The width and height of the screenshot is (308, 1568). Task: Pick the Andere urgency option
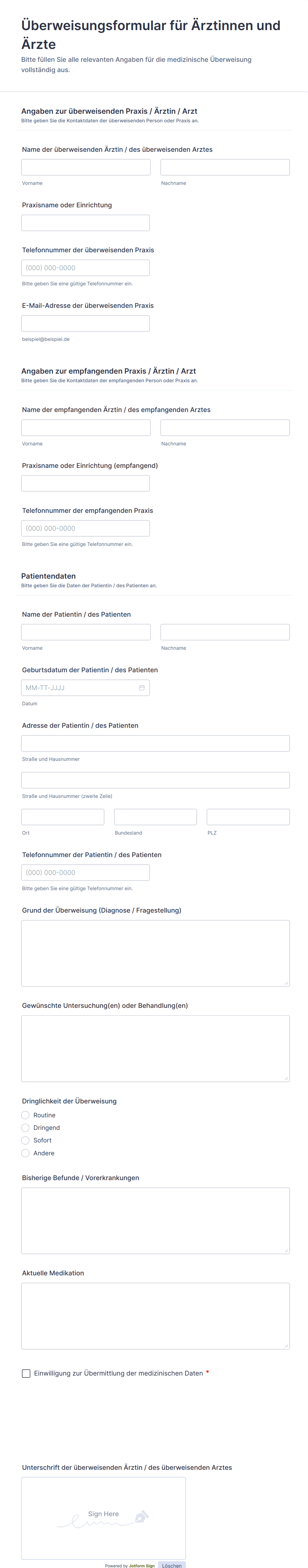click(x=26, y=1153)
